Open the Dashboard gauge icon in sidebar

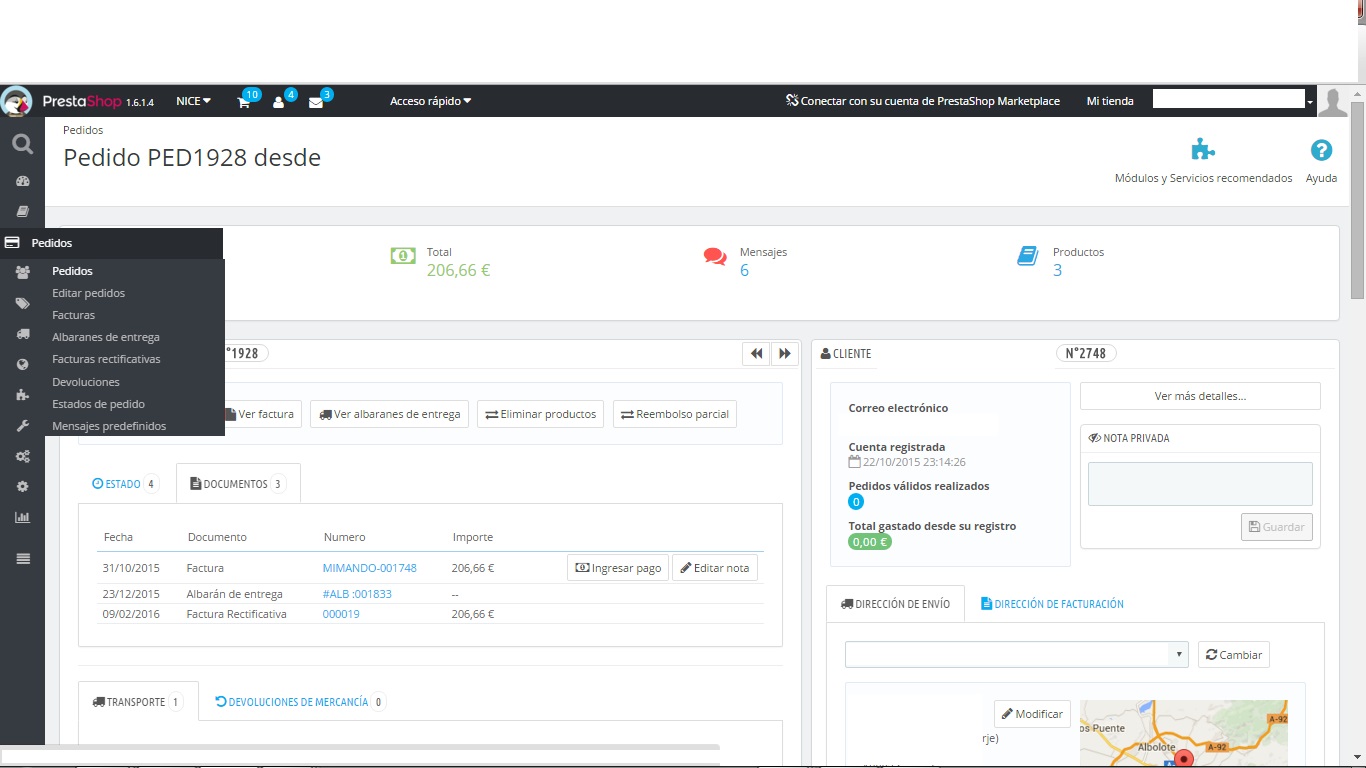[x=22, y=182]
